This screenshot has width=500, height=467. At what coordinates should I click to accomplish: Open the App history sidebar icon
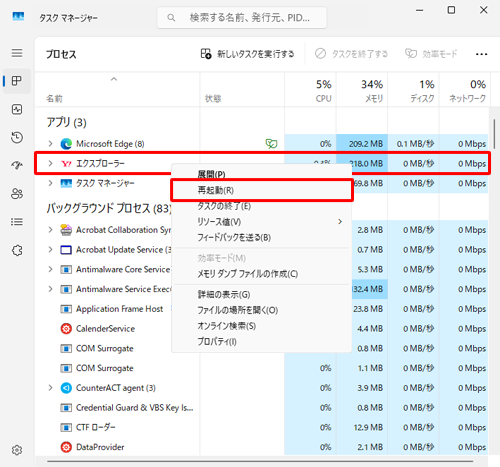pos(17,137)
